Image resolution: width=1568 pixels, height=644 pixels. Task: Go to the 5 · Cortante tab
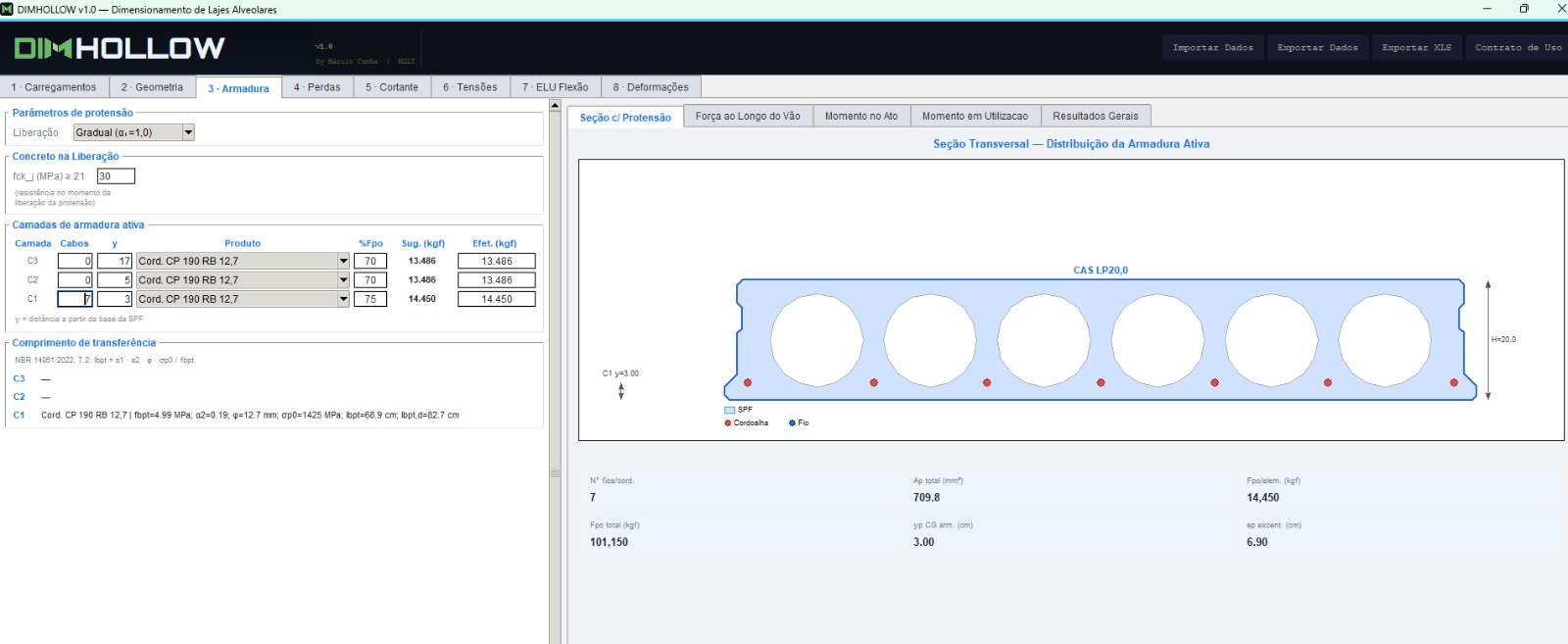[x=392, y=87]
